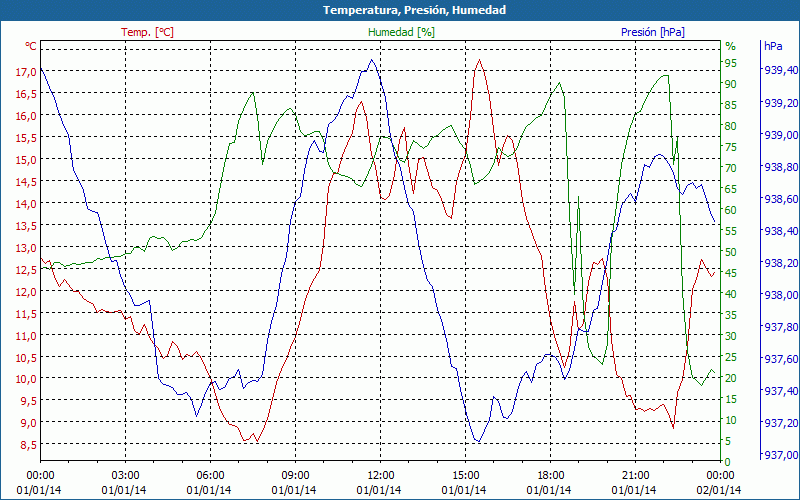Click the chart title "Temperatura, Presión, Humedad"
The height and width of the screenshot is (500, 800).
point(414,10)
